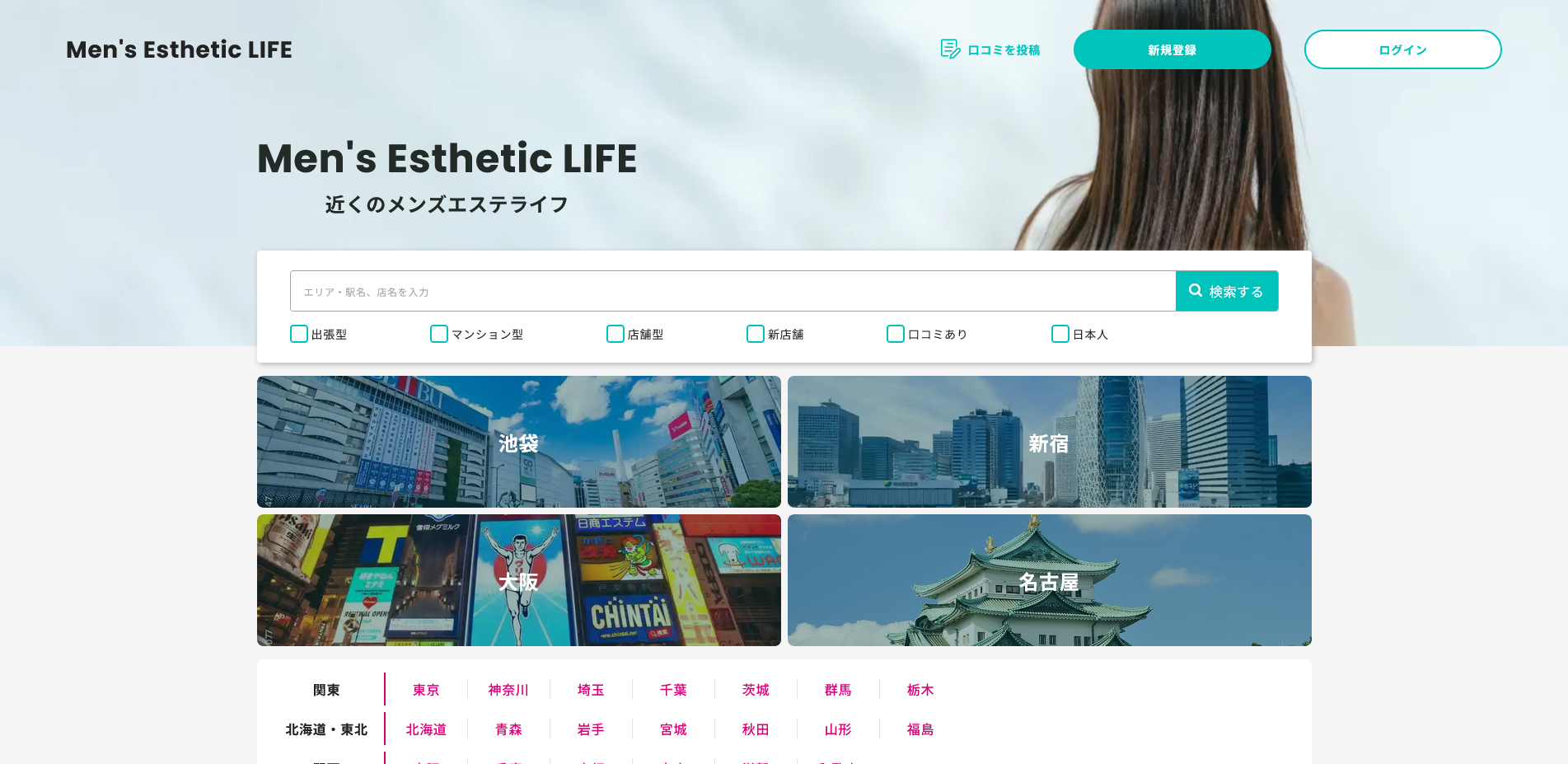This screenshot has width=1568, height=764.
Task: Click the Men's Esthetic LIFE header logo
Action: coord(179,49)
